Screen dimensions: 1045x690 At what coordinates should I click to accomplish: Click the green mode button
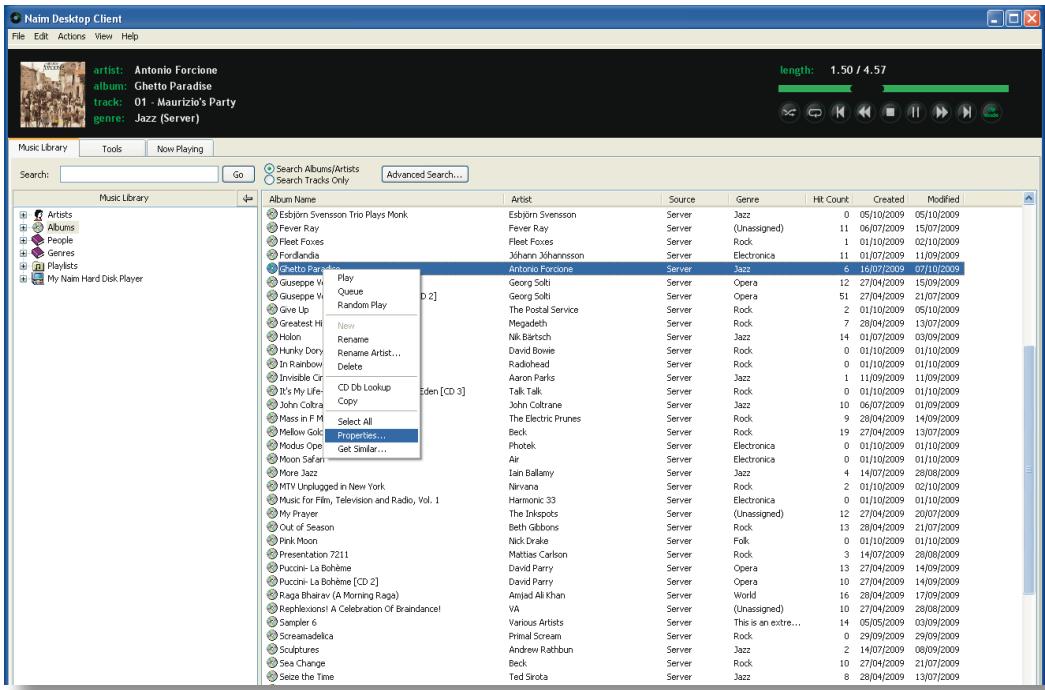[x=991, y=112]
